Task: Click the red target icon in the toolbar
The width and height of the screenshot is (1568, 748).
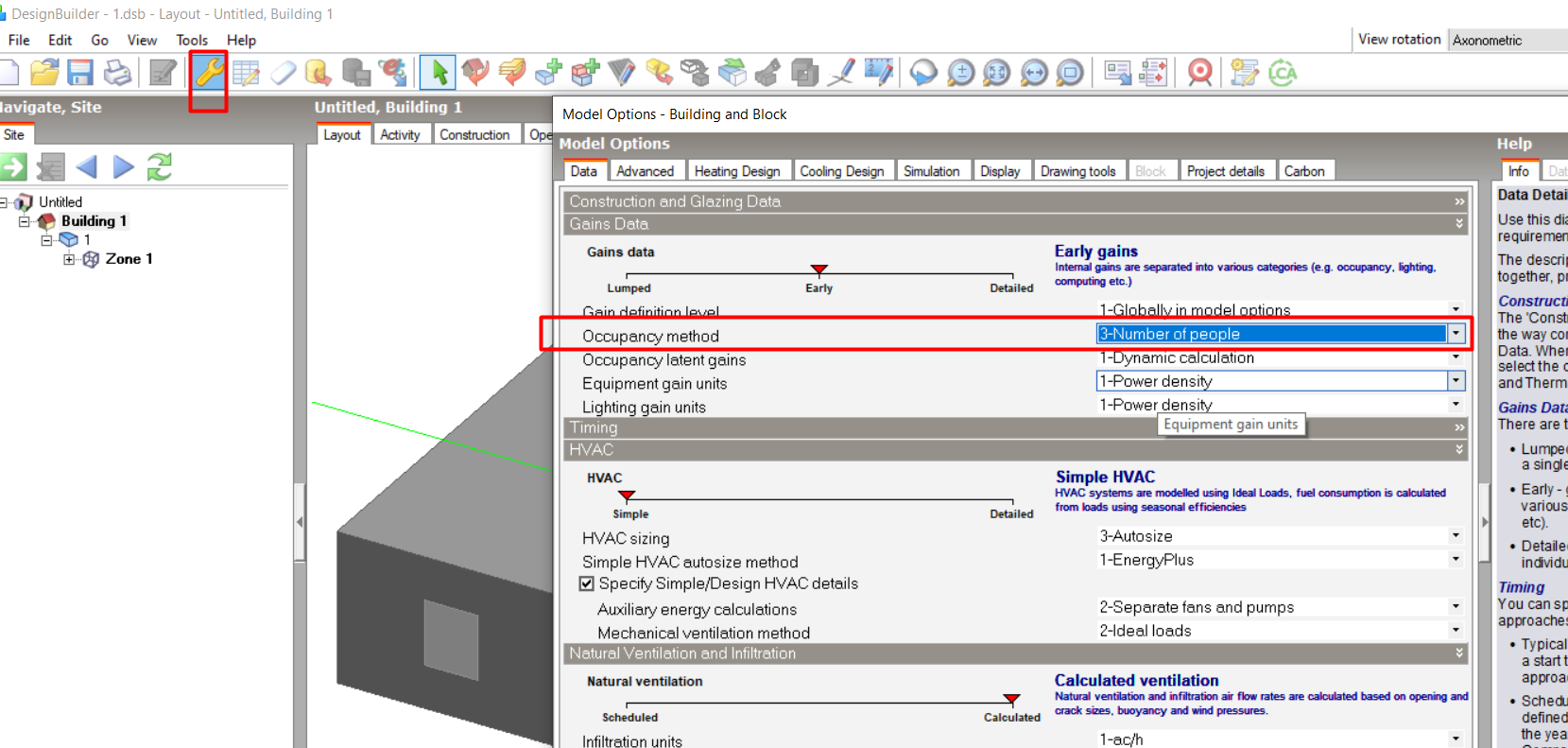Action: pos(1200,73)
